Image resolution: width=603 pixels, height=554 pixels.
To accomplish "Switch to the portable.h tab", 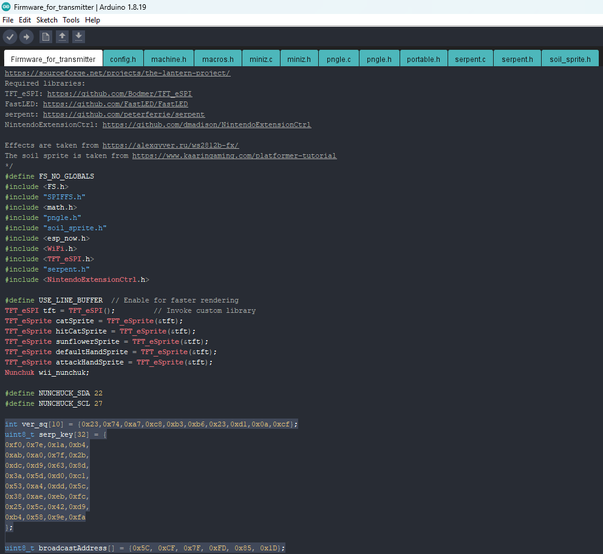I will tap(423, 59).
